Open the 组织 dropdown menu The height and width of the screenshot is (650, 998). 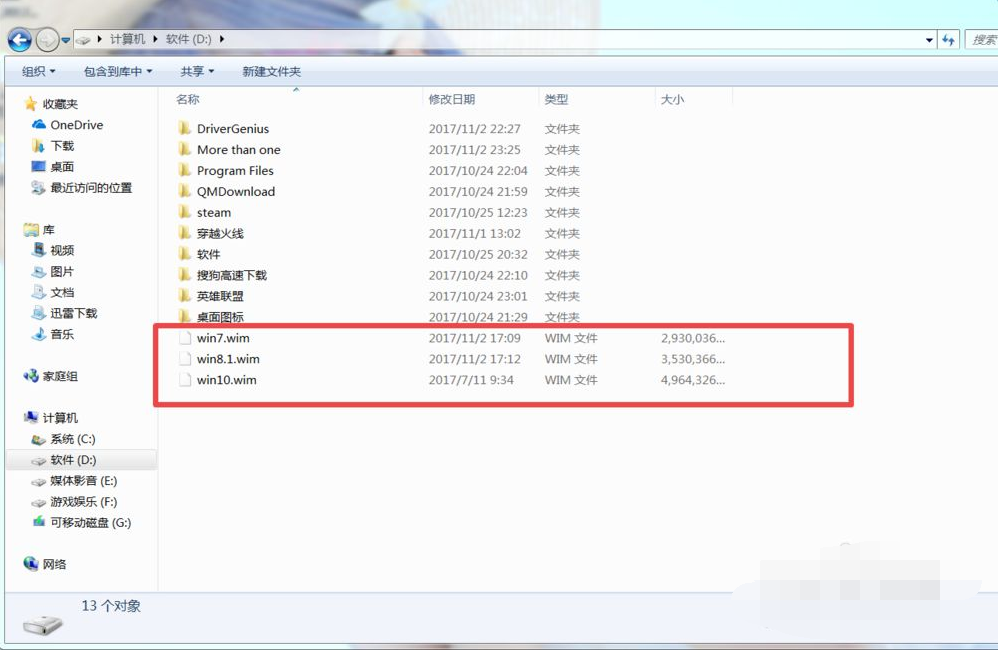pyautogui.click(x=38, y=71)
